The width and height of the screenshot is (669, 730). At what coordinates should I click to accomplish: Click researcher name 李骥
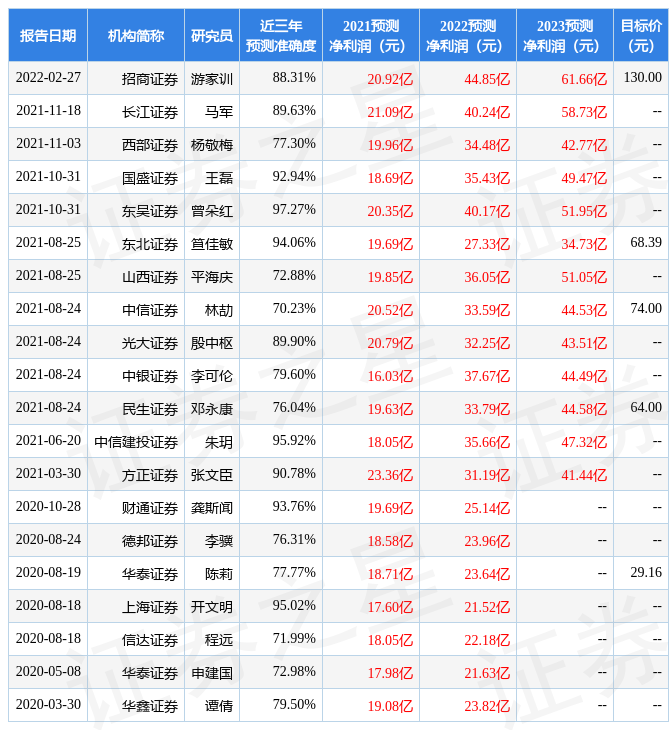click(x=219, y=541)
